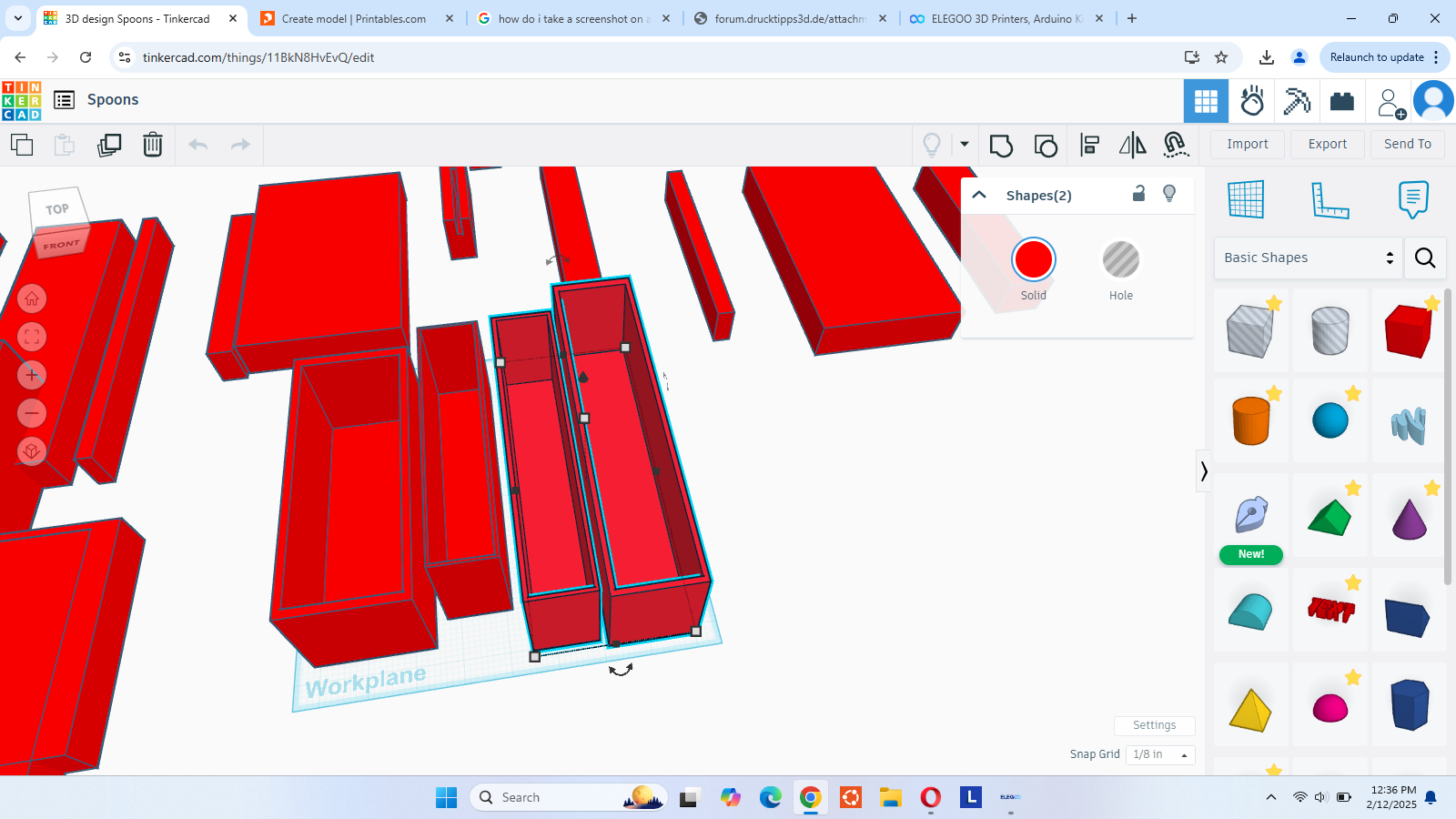Viewport: 1456px width, 819px height.
Task: Open the Ruler tool in sidebar
Action: point(1330,199)
